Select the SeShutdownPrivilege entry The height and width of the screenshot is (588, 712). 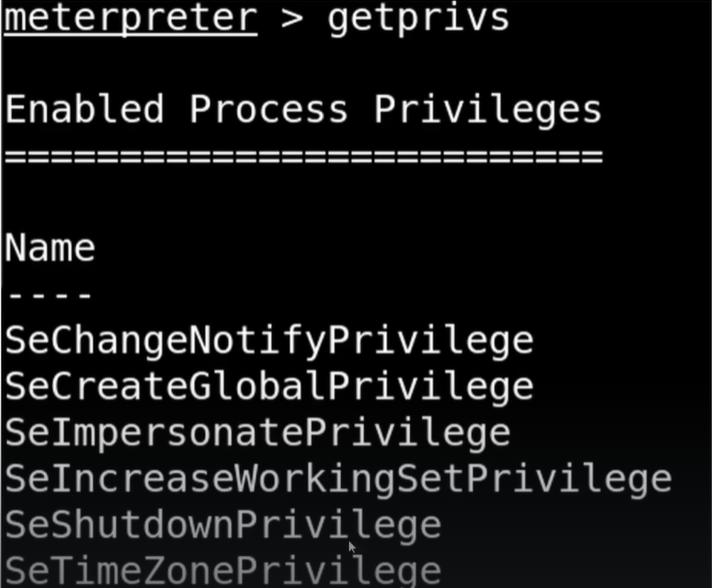coord(222,524)
